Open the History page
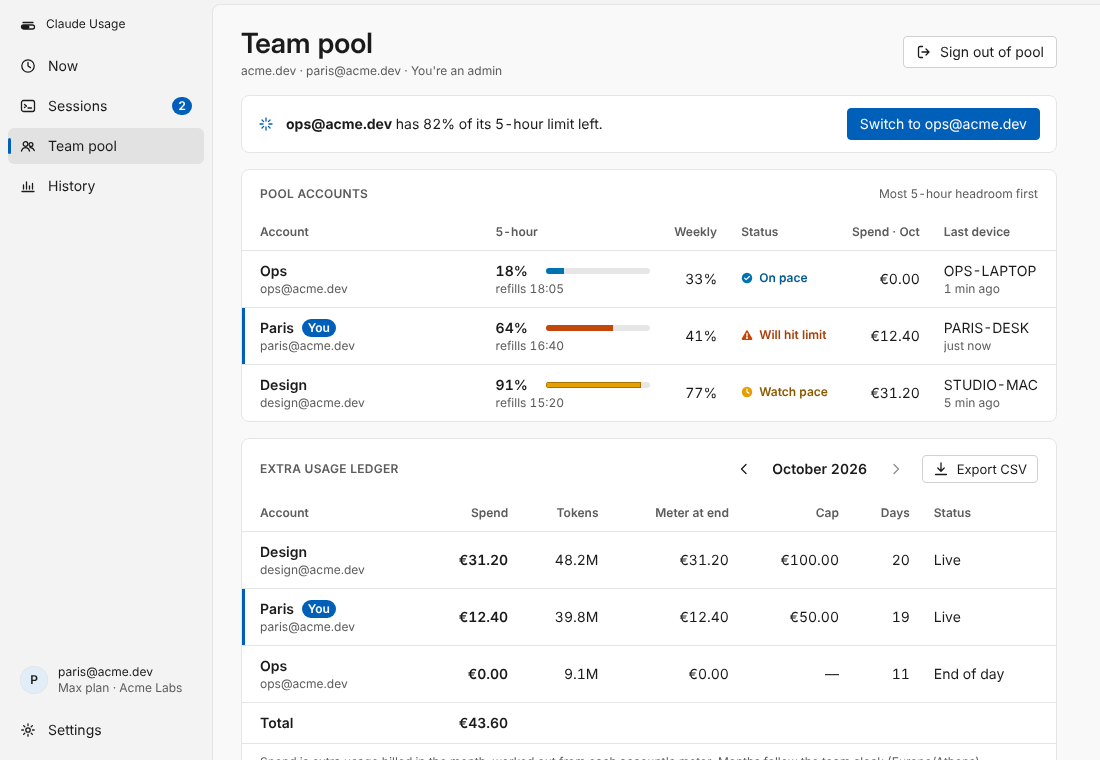The width and height of the screenshot is (1100, 760). 106,186
